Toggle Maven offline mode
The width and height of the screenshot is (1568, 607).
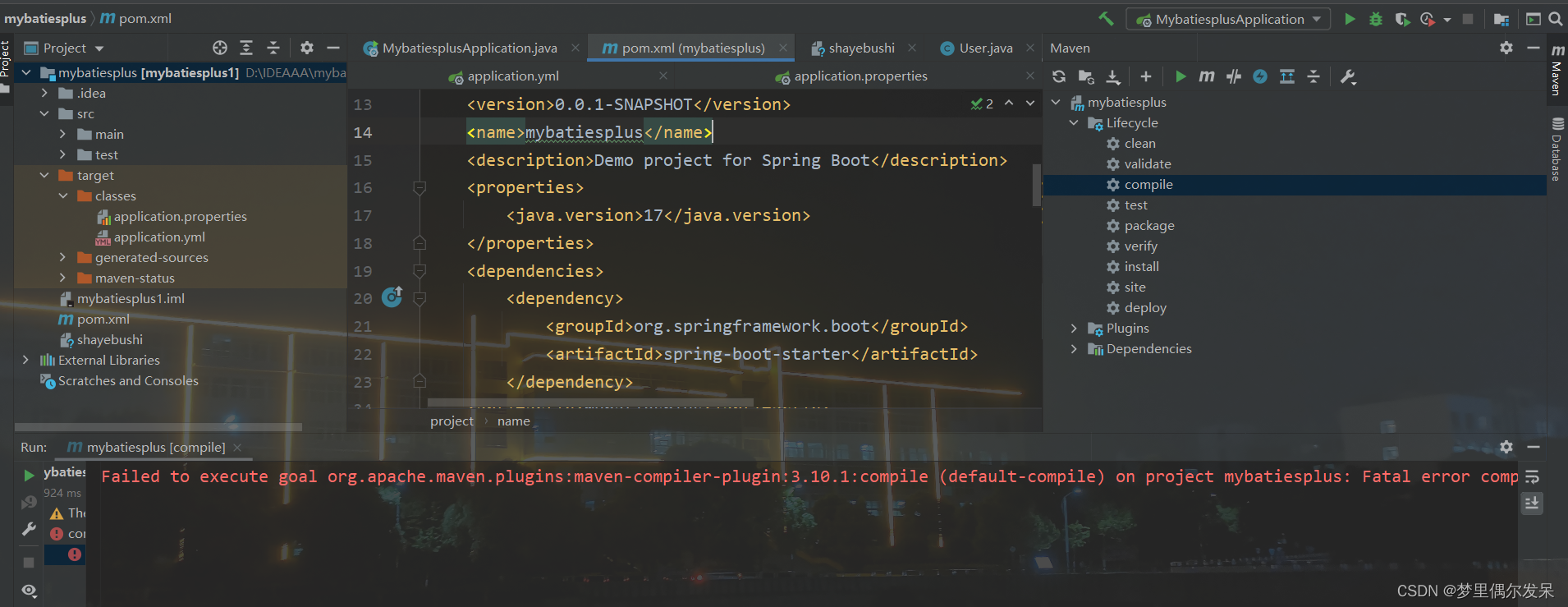[x=1234, y=76]
